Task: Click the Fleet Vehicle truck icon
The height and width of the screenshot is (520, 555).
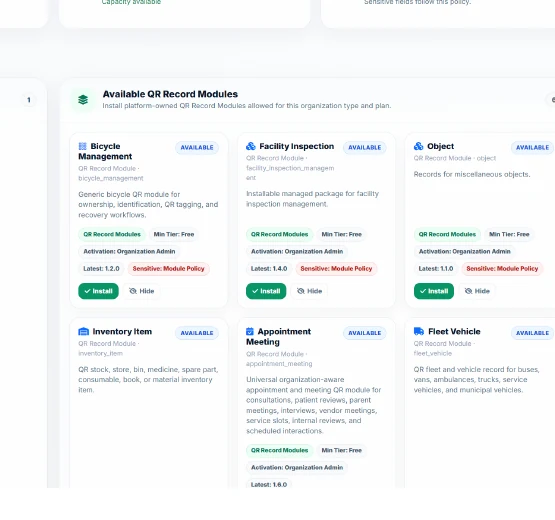Action: tap(419, 332)
